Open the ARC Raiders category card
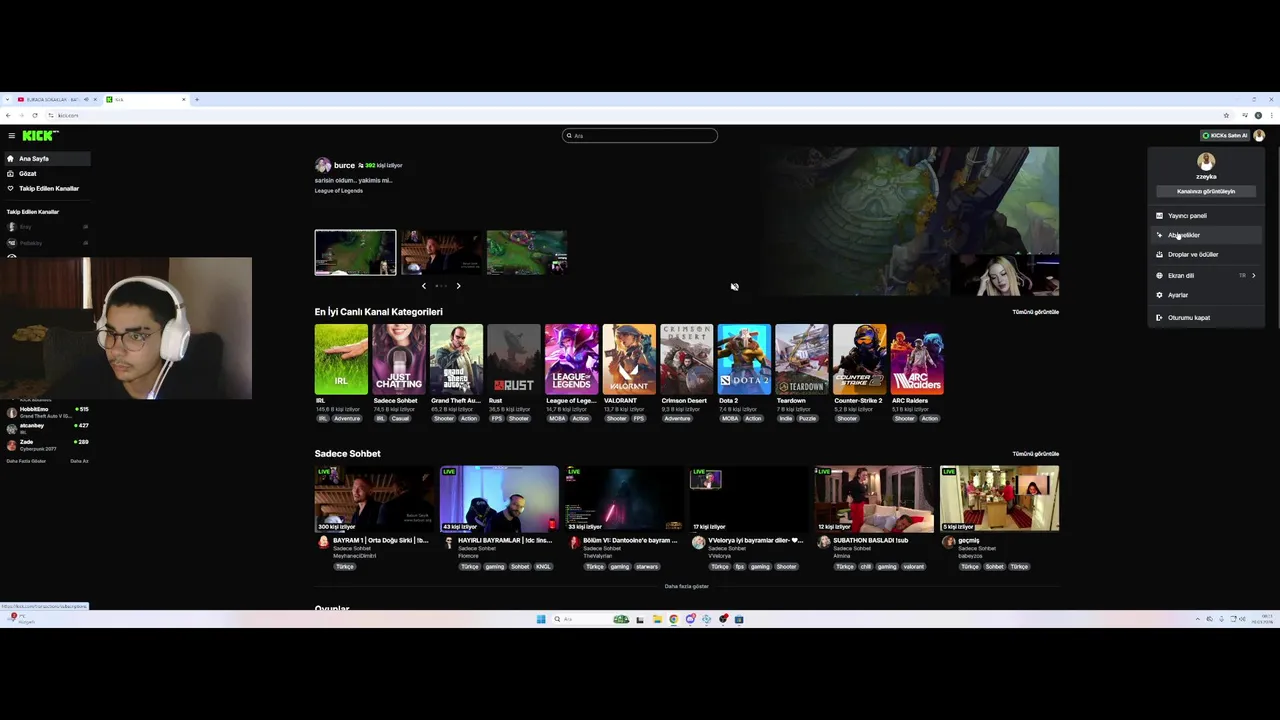The width and height of the screenshot is (1280, 720). [917, 359]
